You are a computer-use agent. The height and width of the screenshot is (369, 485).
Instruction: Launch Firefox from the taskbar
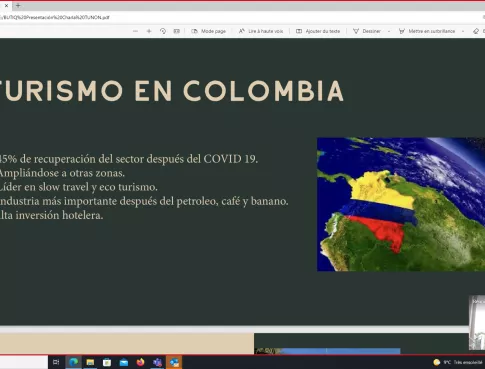click(140, 362)
